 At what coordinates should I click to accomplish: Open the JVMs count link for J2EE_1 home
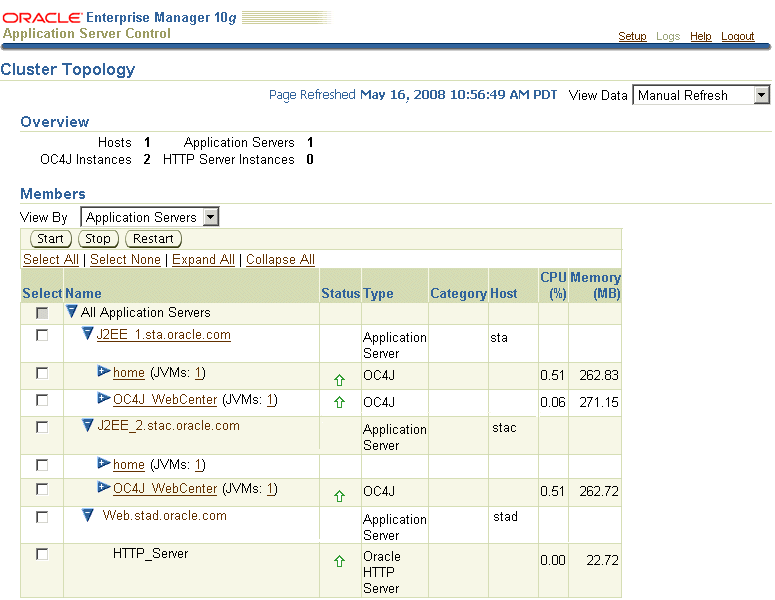pos(198,373)
